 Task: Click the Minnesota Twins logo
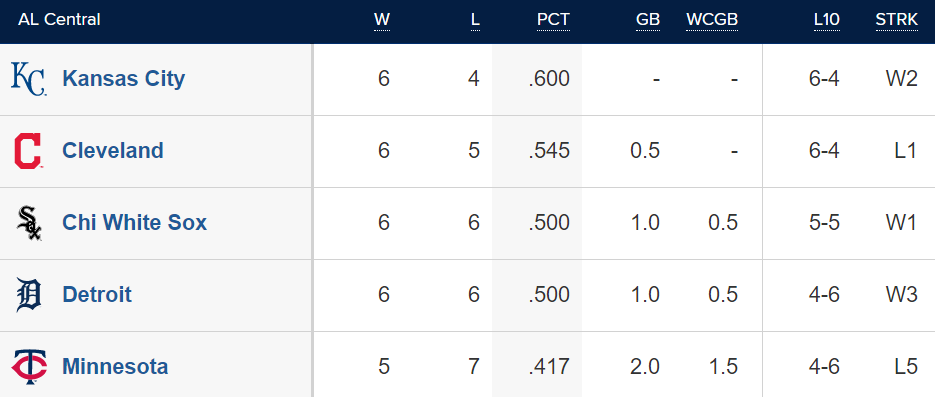pyautogui.click(x=29, y=367)
